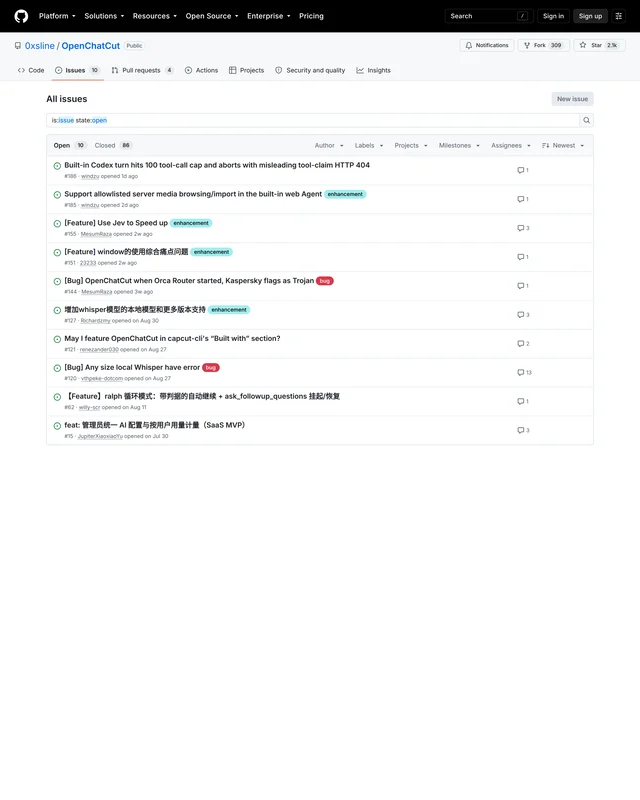Click the open-issue icon for capcut-cli Built with issue
The height and width of the screenshot is (800, 640).
57,339
